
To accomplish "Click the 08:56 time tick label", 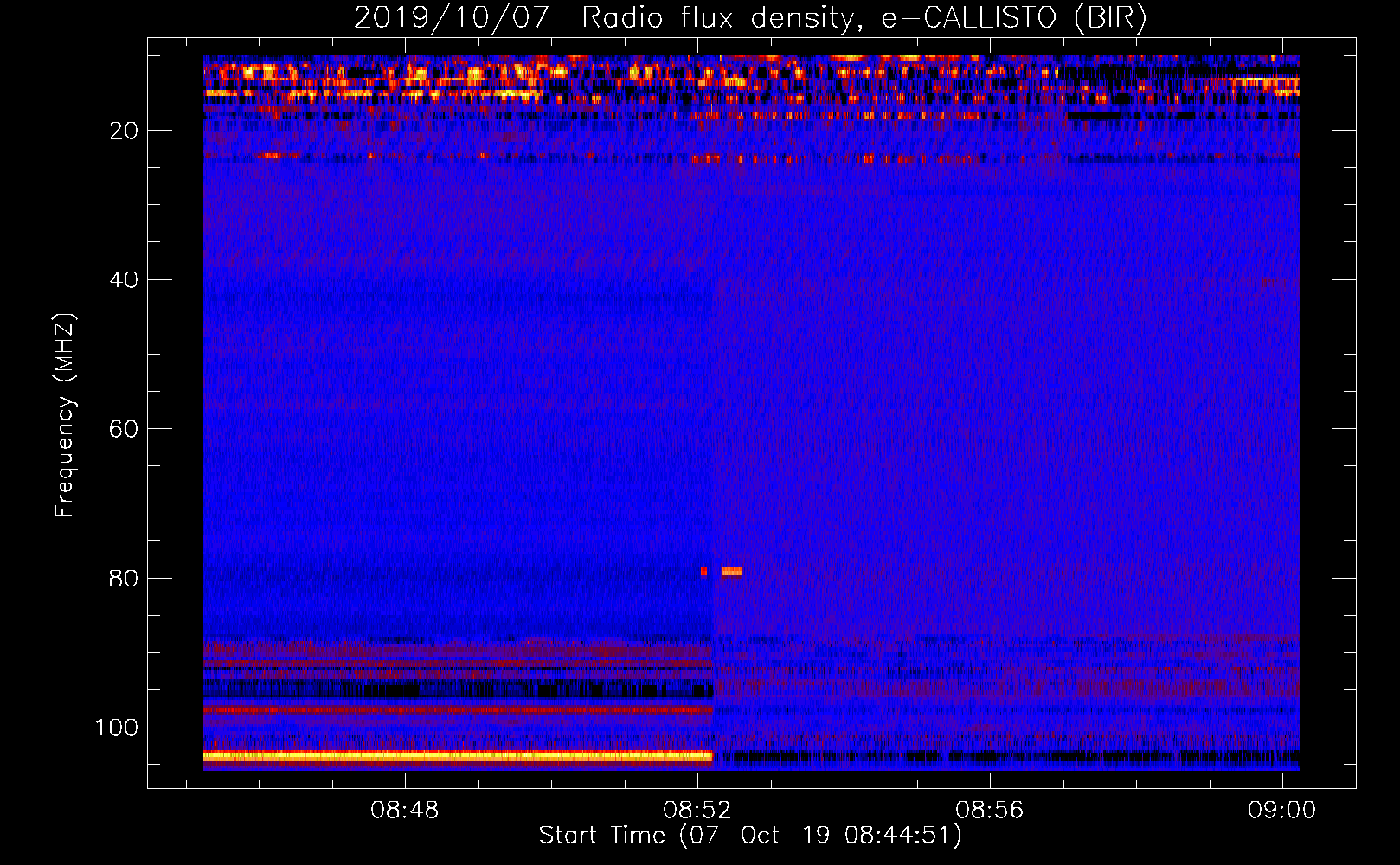I will [989, 811].
